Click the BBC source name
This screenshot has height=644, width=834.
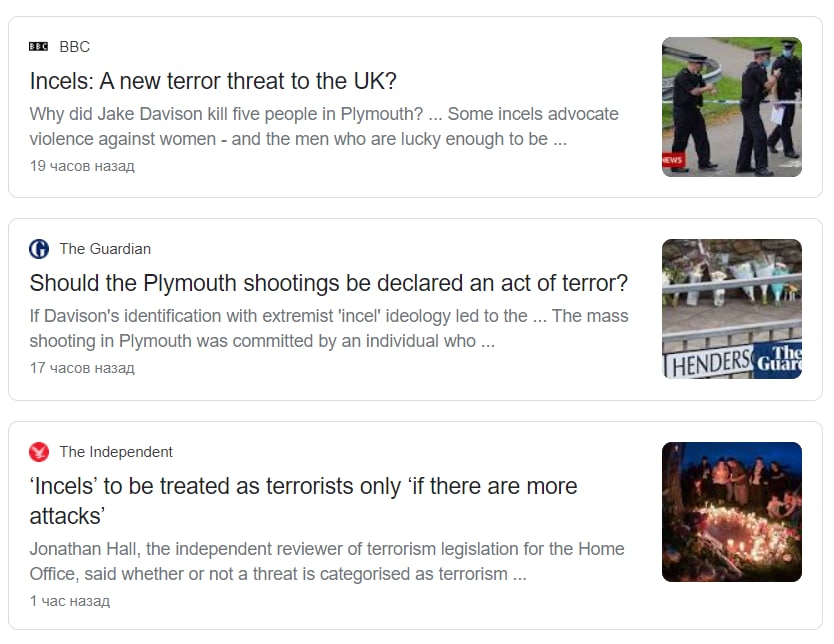click(74, 47)
